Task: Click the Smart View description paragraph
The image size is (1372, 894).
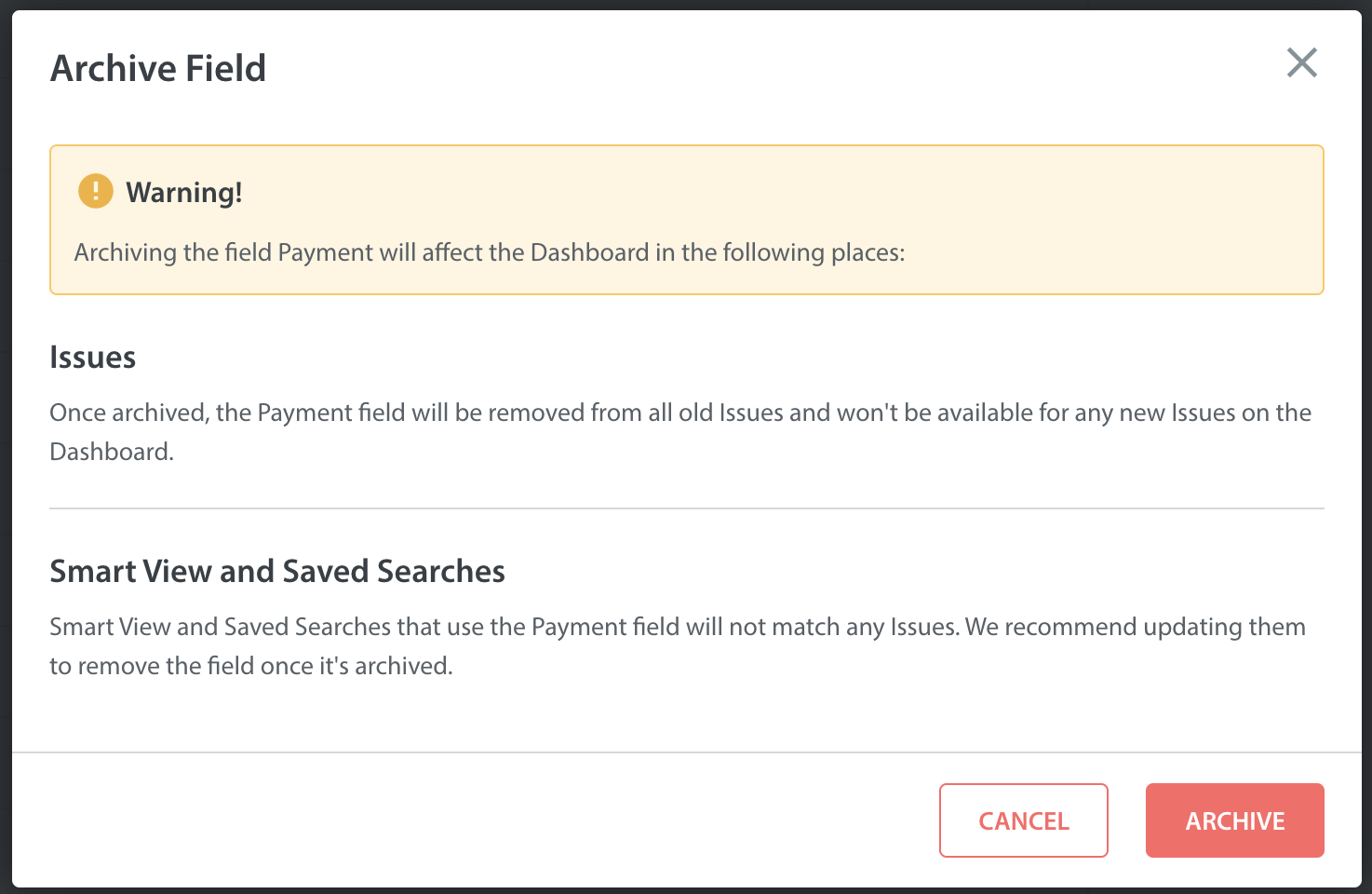Action: (x=678, y=646)
